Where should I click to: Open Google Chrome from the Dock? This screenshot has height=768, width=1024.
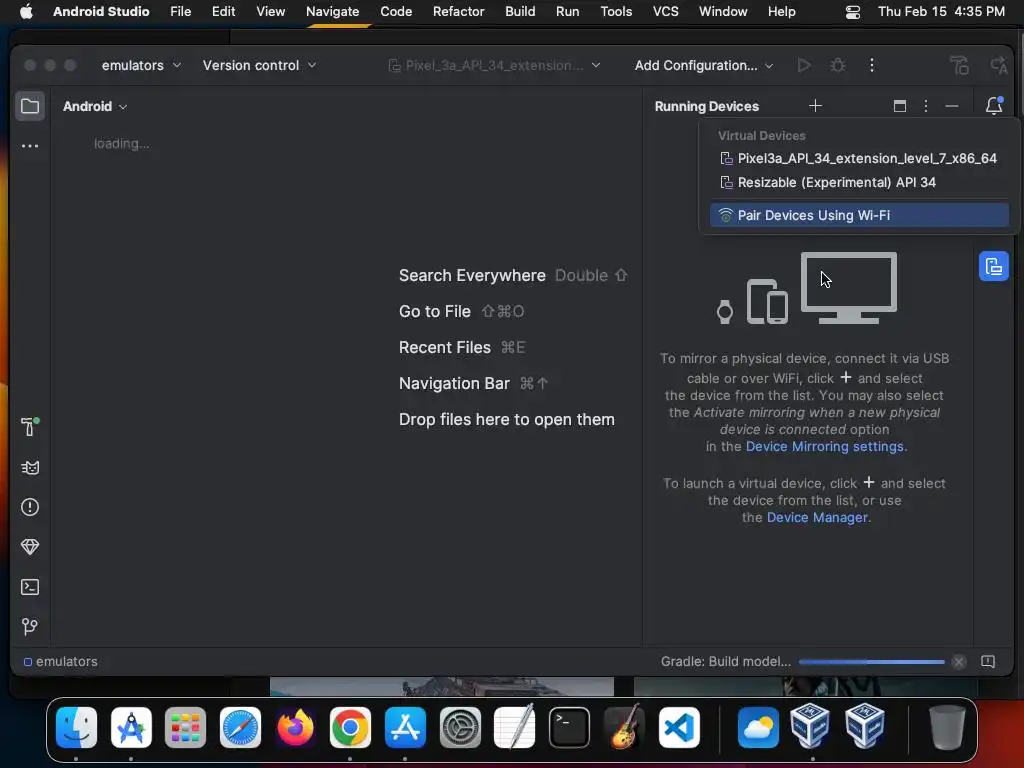pos(350,728)
